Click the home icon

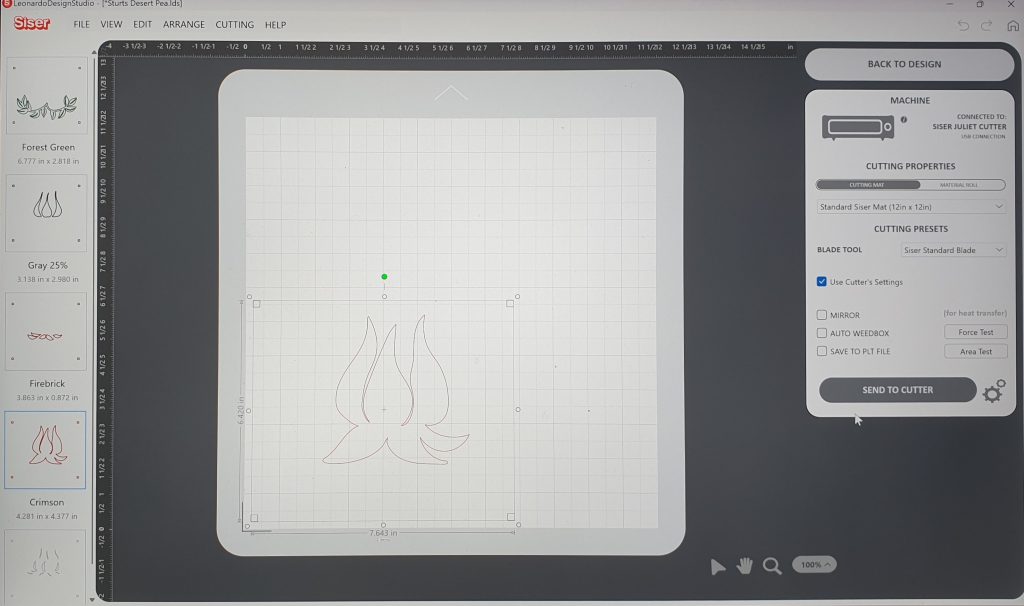coord(1013,25)
